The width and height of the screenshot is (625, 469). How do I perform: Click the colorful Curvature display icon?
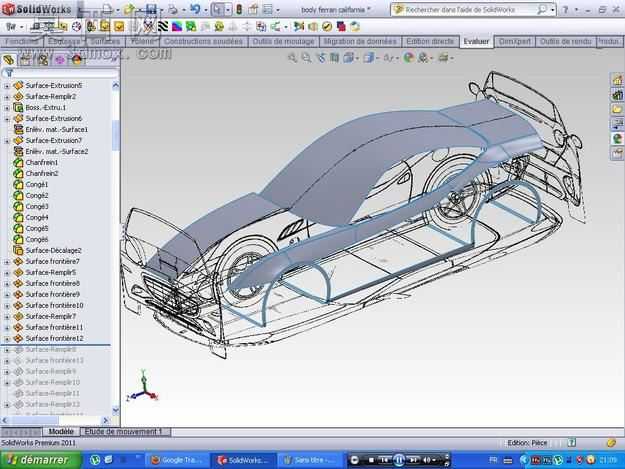point(177,27)
